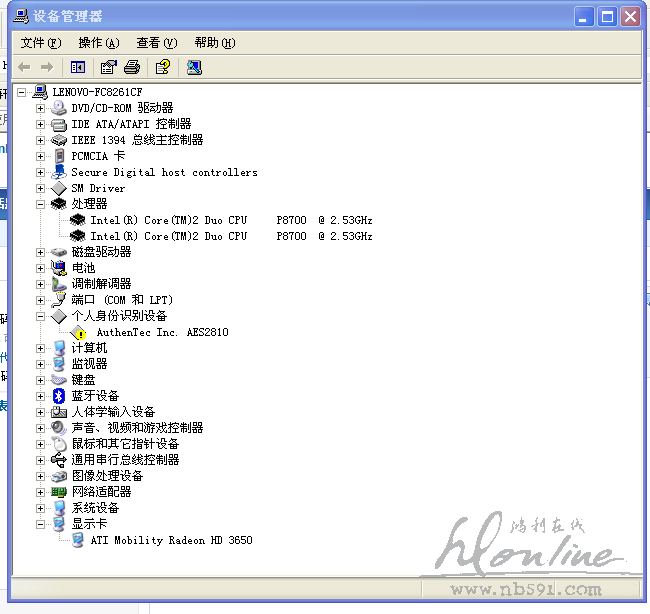The width and height of the screenshot is (650, 614).
Task: Click the AuthenTec AES2810 warning icon
Action: click(80, 332)
